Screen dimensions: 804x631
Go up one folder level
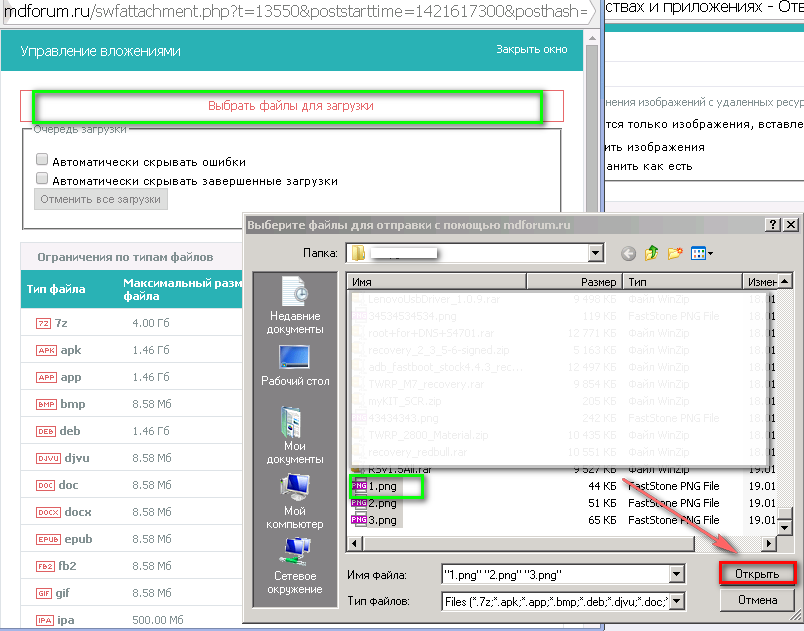point(652,254)
